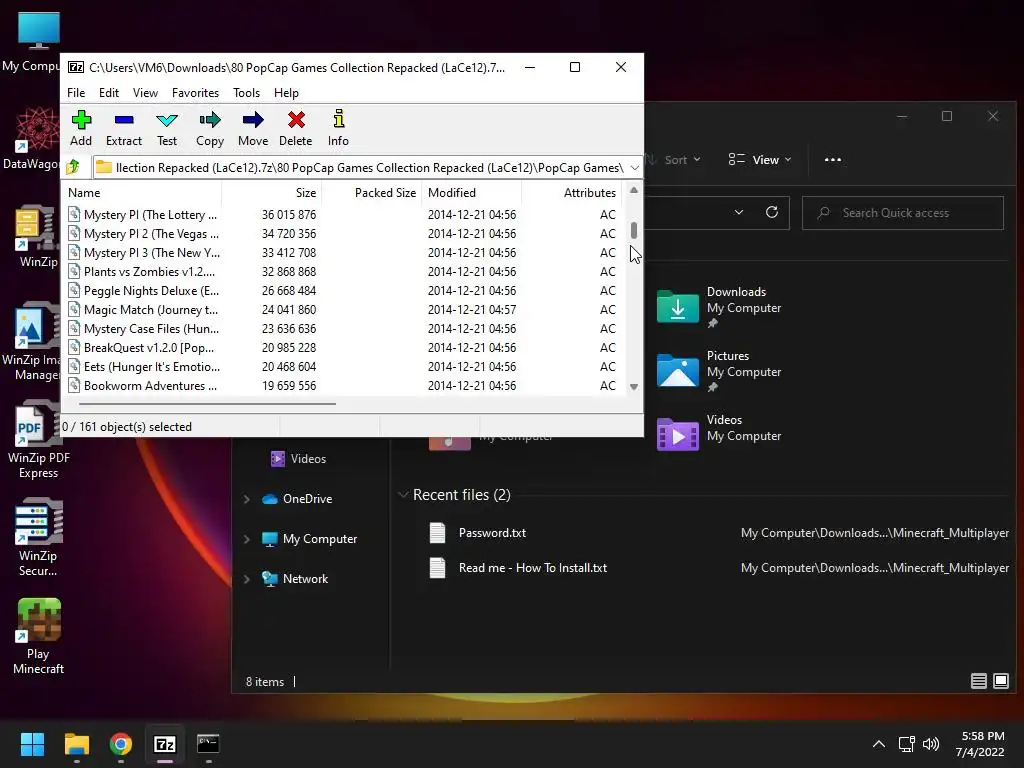Run the Test archive tool
The height and width of the screenshot is (768, 1024).
167,129
